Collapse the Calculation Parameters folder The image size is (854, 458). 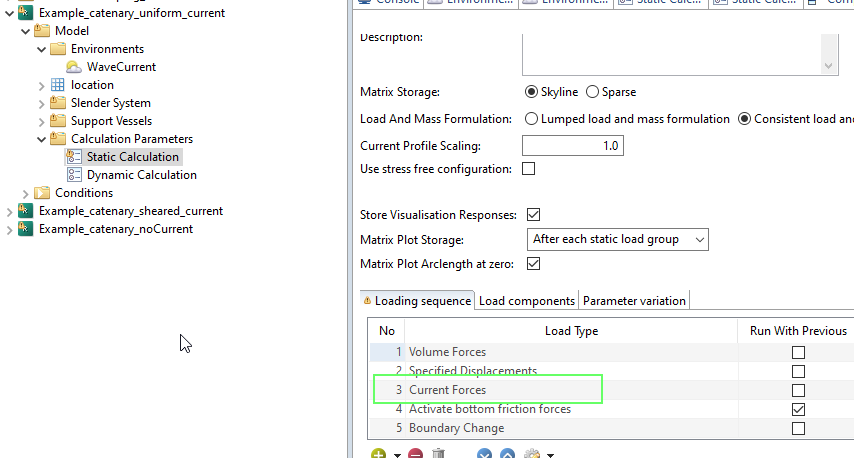pos(42,139)
